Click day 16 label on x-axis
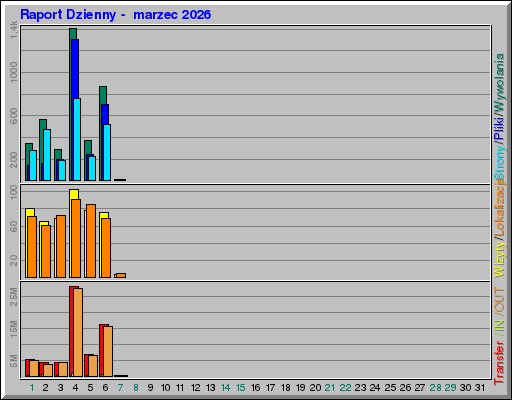 pyautogui.click(x=256, y=388)
